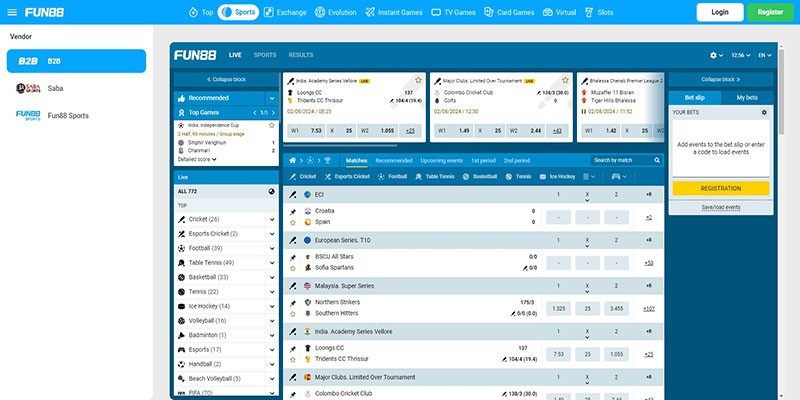The width and height of the screenshot is (800, 400).
Task: Click the Register button
Action: click(x=770, y=12)
